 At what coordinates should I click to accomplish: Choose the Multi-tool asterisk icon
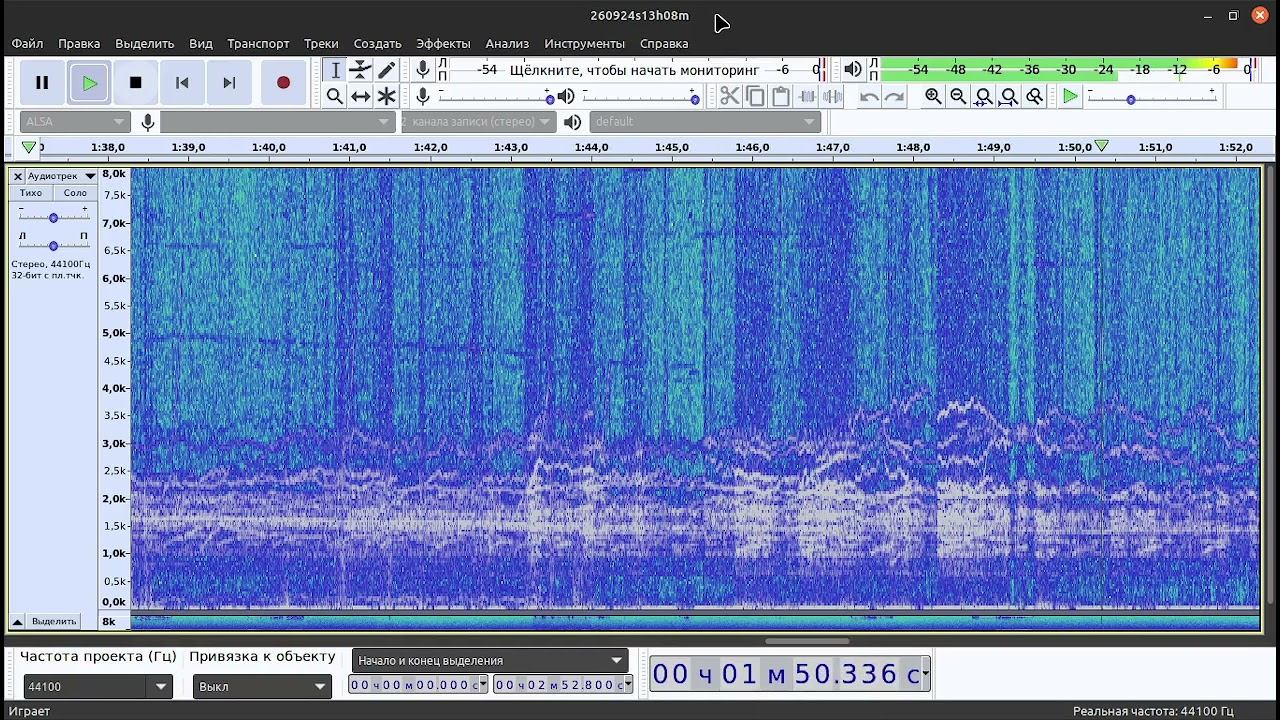(387, 96)
